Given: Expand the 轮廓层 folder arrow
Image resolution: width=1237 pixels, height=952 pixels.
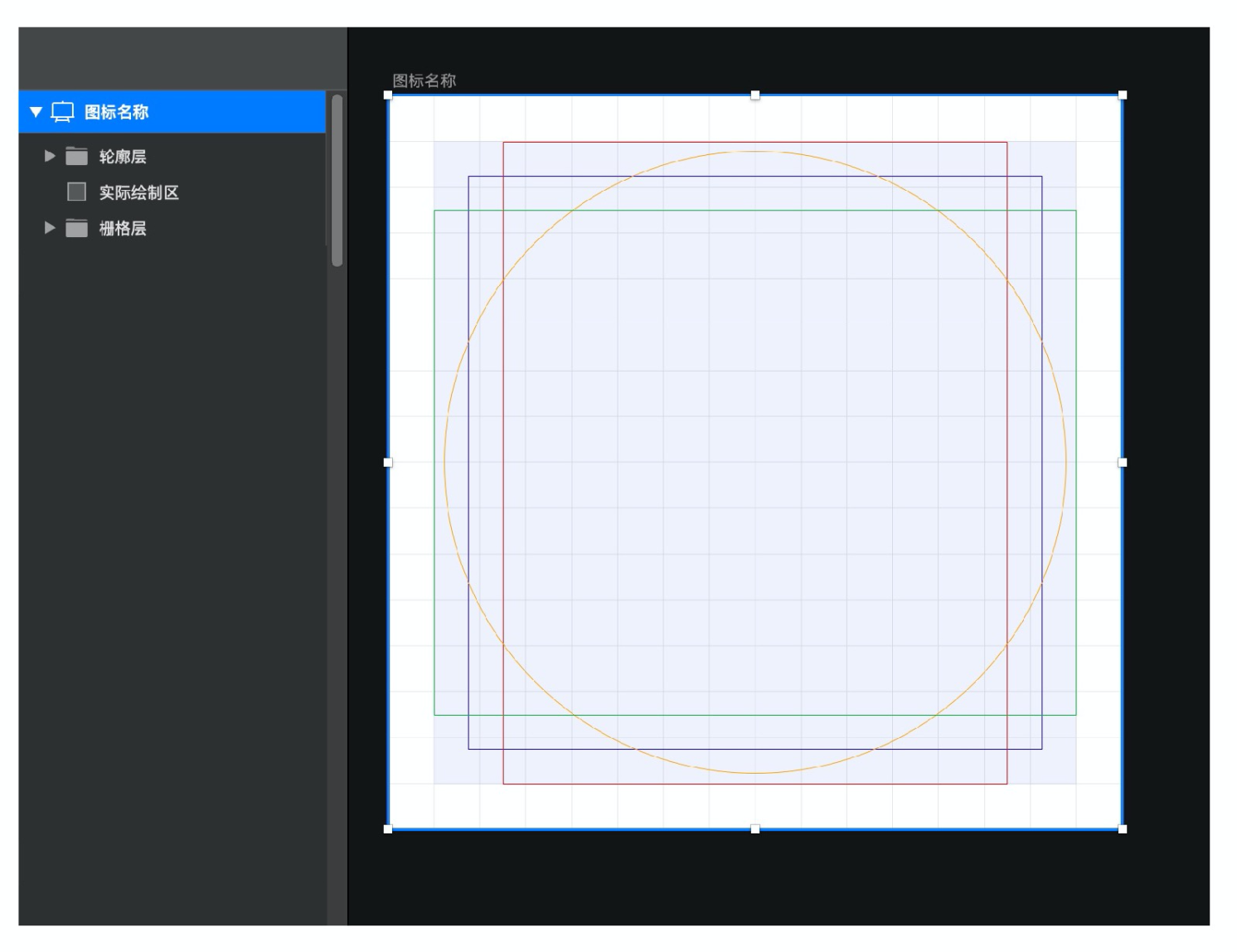Looking at the screenshot, I should pyautogui.click(x=50, y=156).
